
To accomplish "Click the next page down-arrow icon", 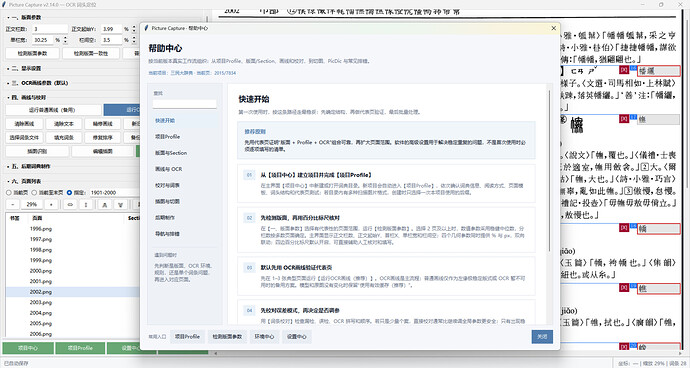I will click(x=121, y=205).
